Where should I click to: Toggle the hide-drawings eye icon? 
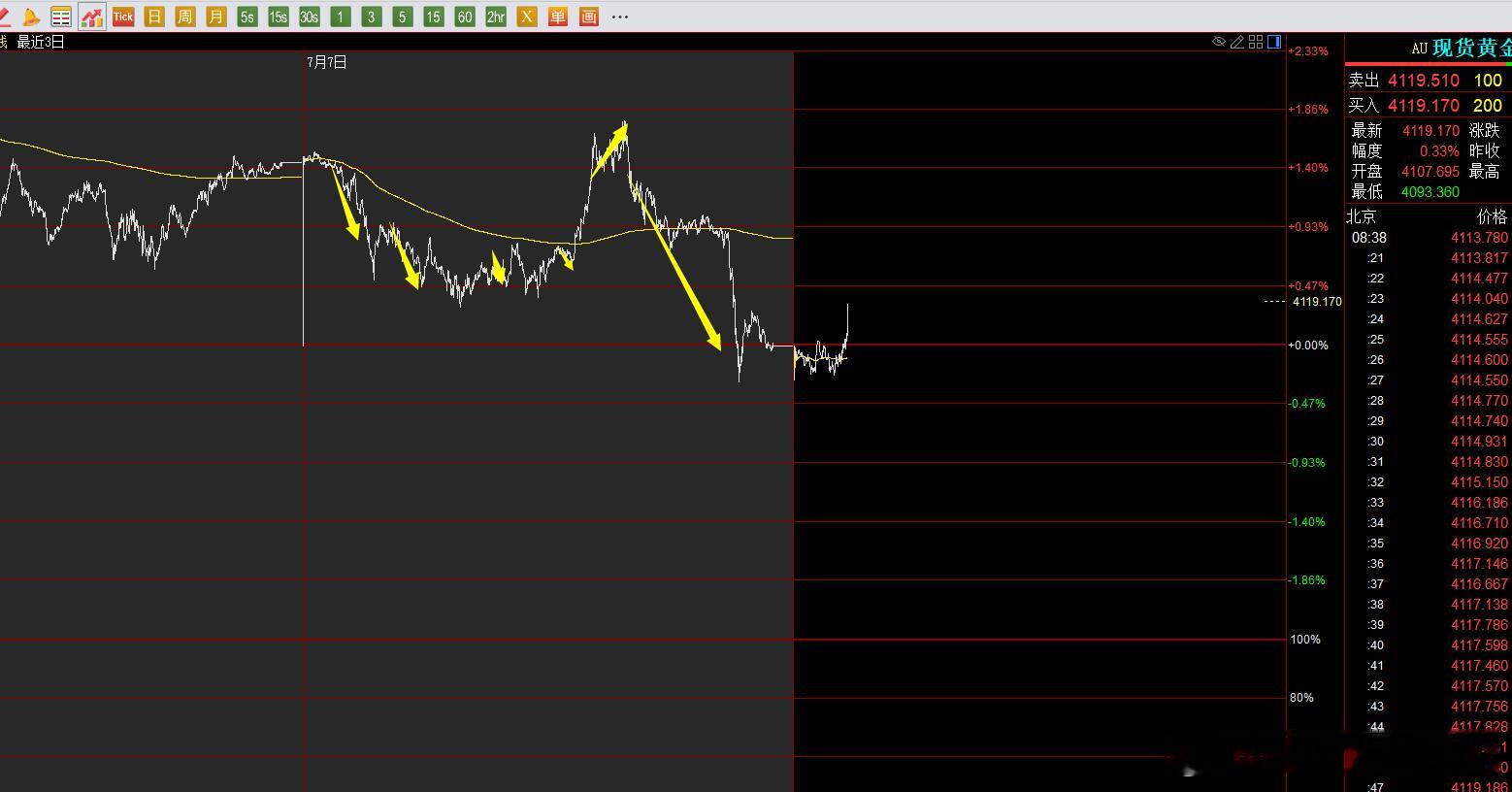1219,42
